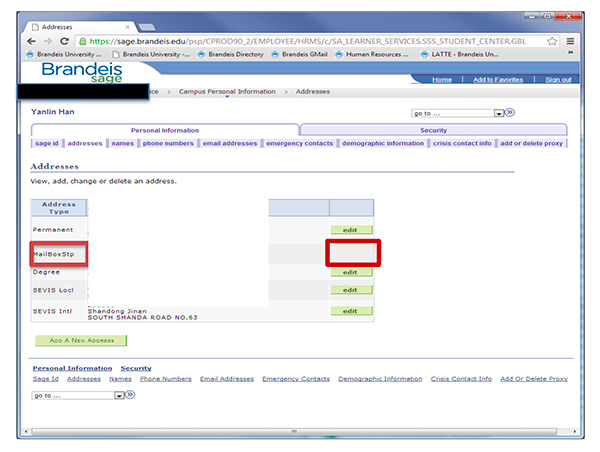Click Add A New Address button
The image size is (600, 452).
(x=81, y=340)
